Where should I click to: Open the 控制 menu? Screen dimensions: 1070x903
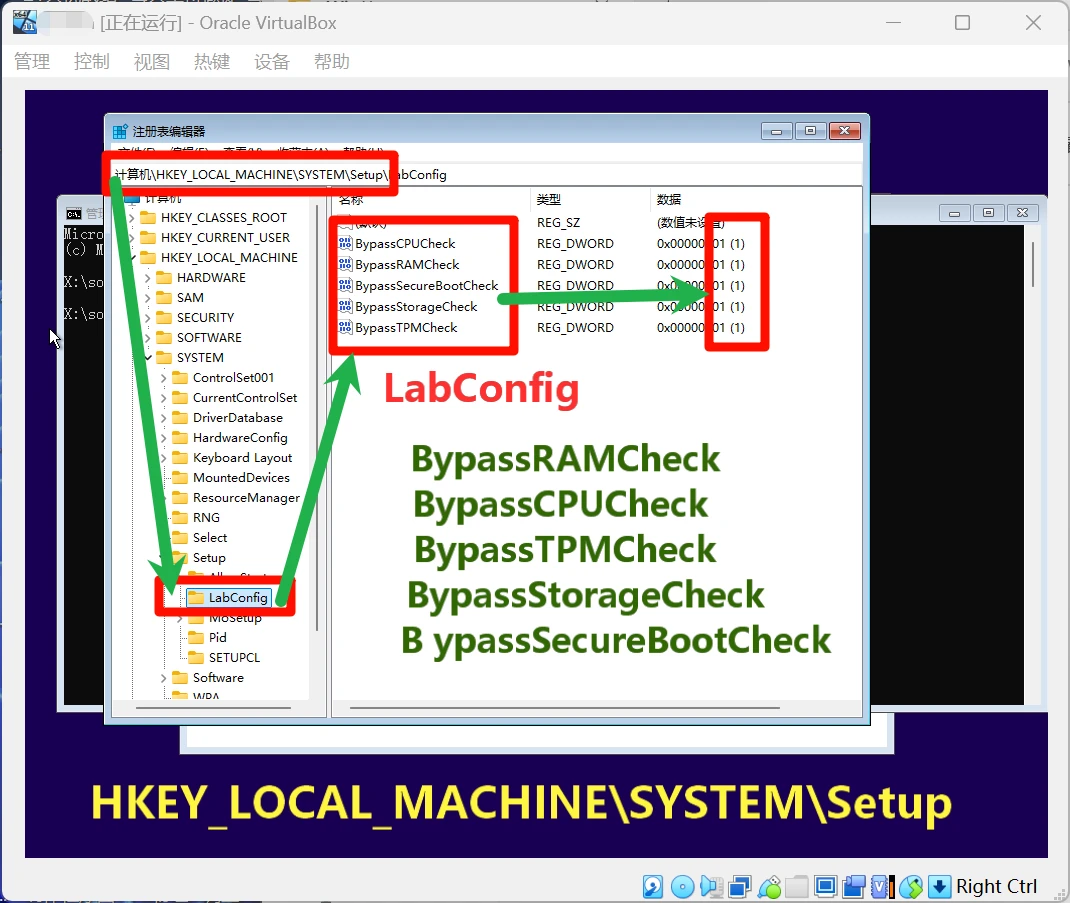tap(91, 62)
